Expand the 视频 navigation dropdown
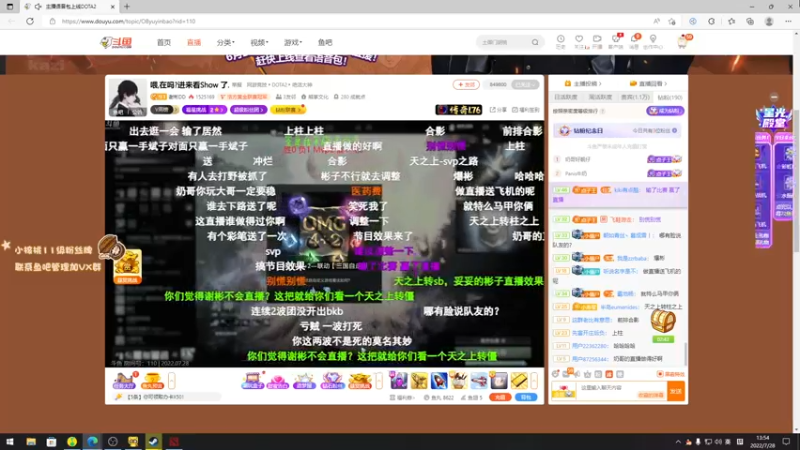Screen dimensions: 800x450 (259, 42)
